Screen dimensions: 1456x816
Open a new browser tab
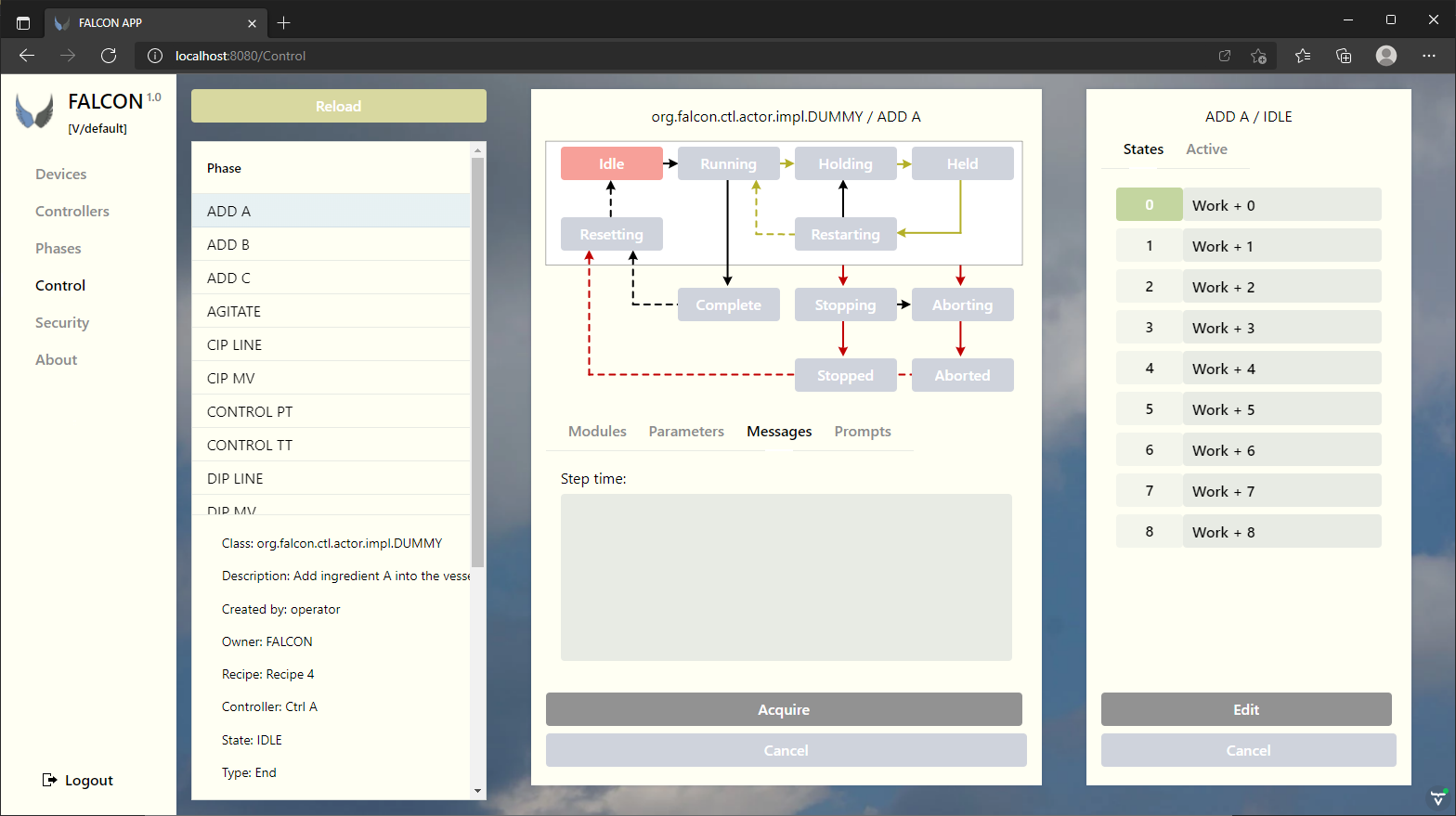tap(284, 22)
